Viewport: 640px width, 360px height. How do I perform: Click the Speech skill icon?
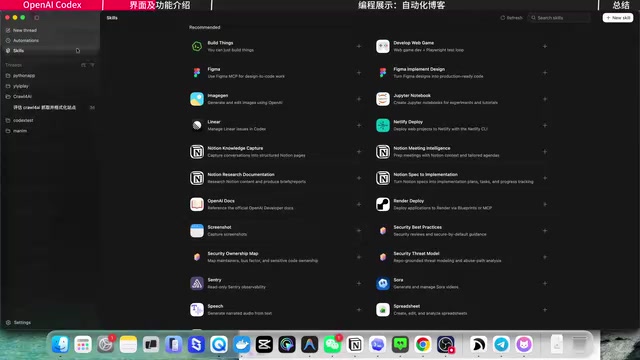(197, 309)
